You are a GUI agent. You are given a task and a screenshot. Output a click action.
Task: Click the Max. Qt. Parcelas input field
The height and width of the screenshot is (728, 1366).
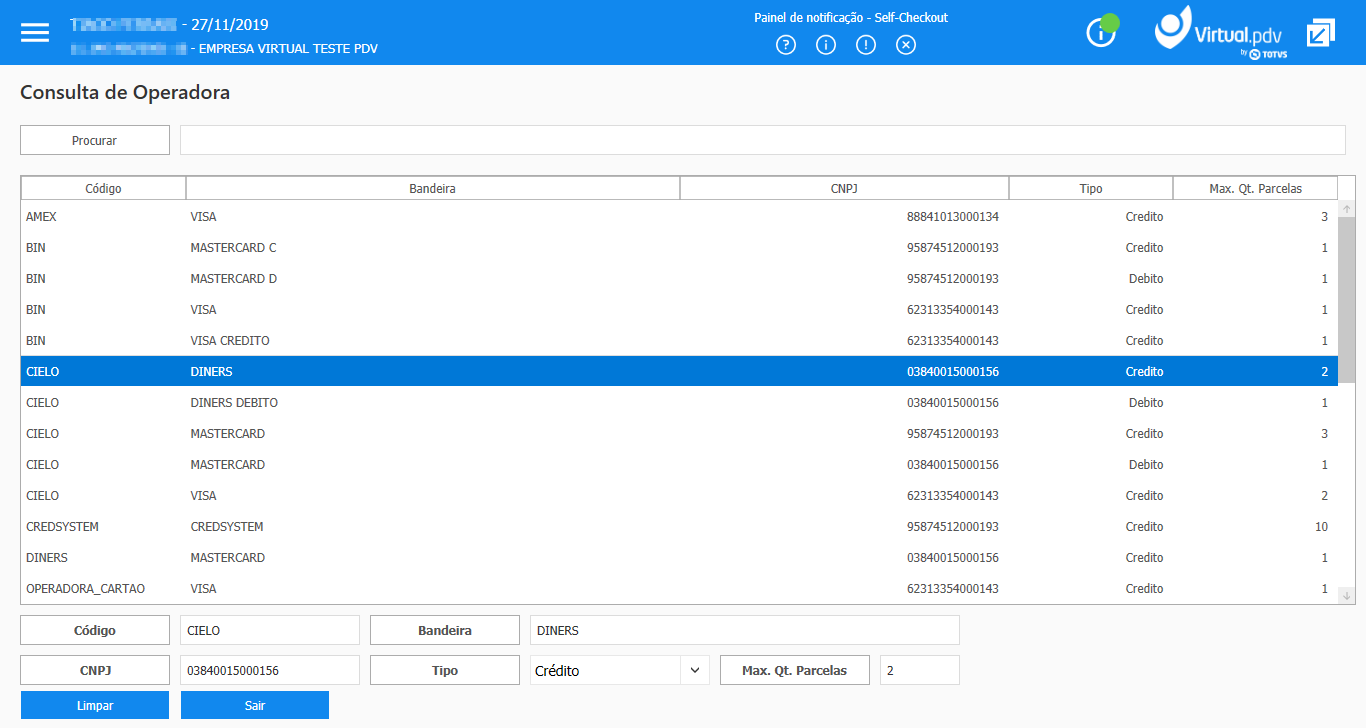tap(920, 670)
